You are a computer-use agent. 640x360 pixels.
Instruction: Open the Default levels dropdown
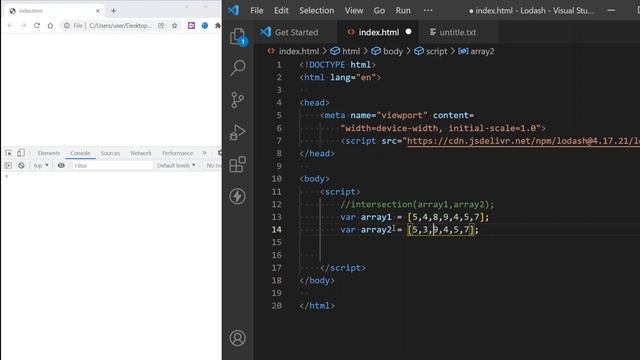click(176, 165)
